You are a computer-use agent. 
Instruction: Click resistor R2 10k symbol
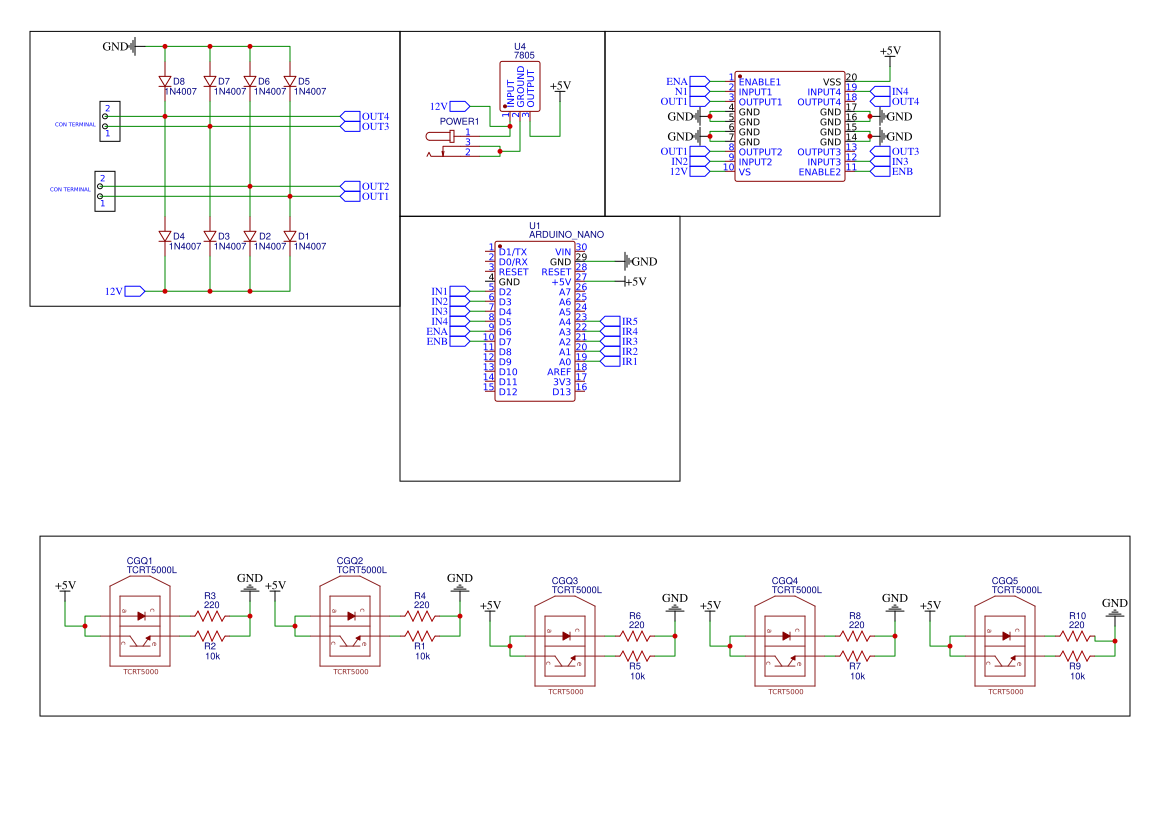210,636
